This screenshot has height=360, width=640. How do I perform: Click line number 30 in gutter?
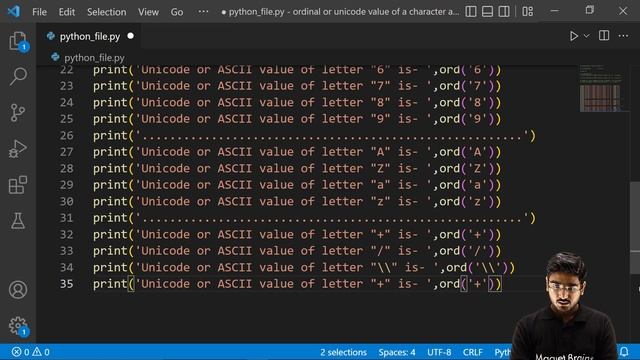coord(67,201)
